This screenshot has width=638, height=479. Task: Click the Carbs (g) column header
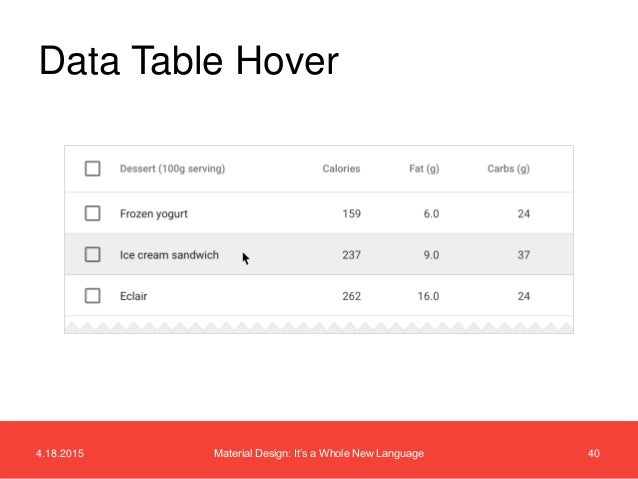[508, 168]
